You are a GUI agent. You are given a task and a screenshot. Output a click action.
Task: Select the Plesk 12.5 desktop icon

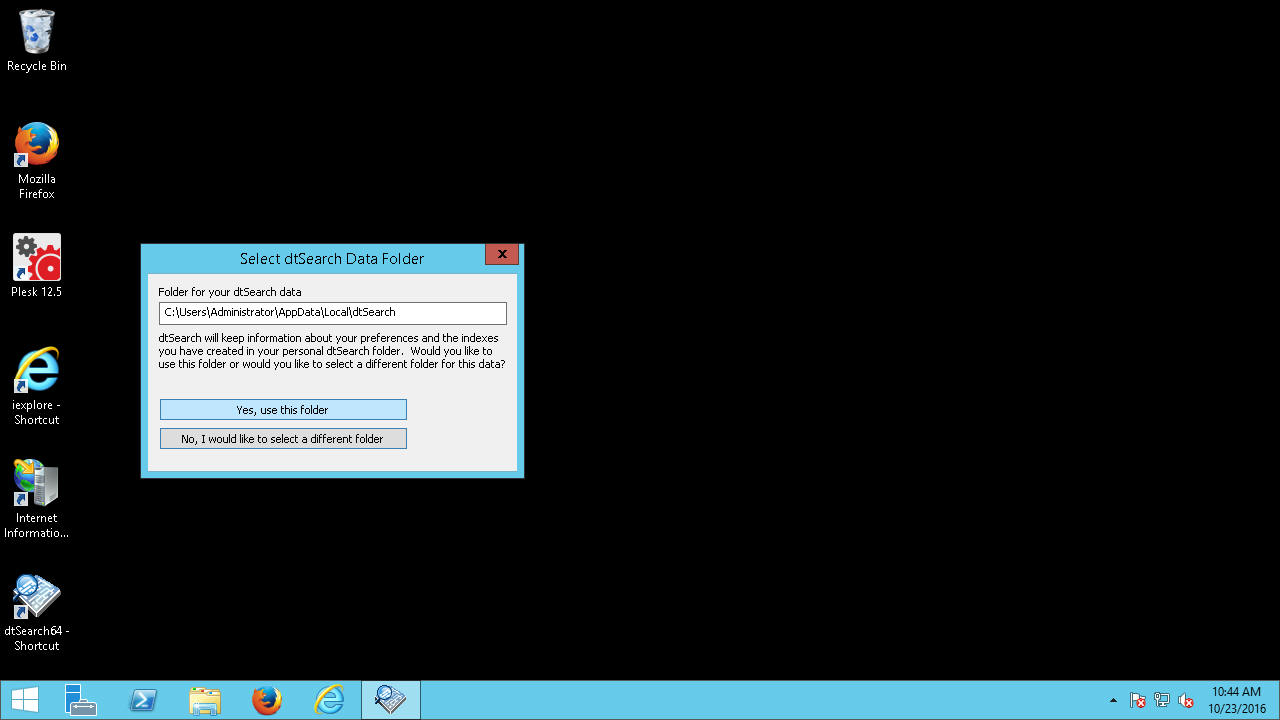pos(37,265)
